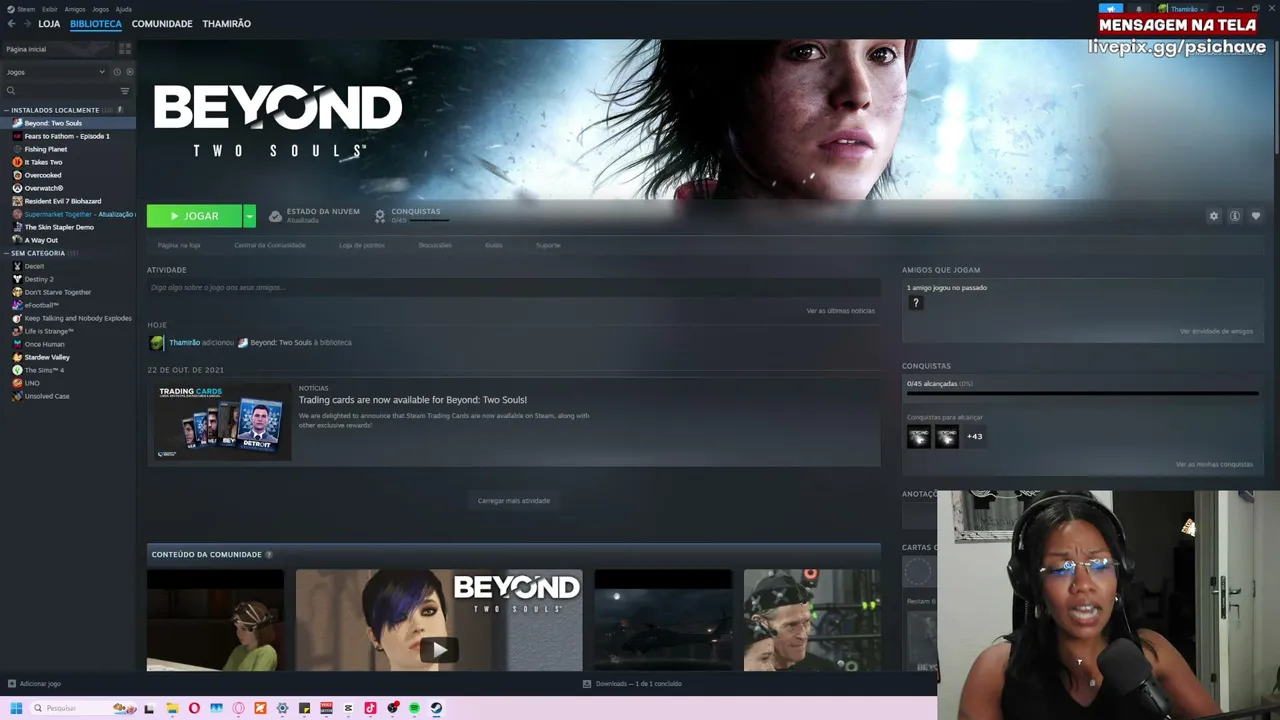Open dropdown arrow next to Jogar button

click(249, 216)
